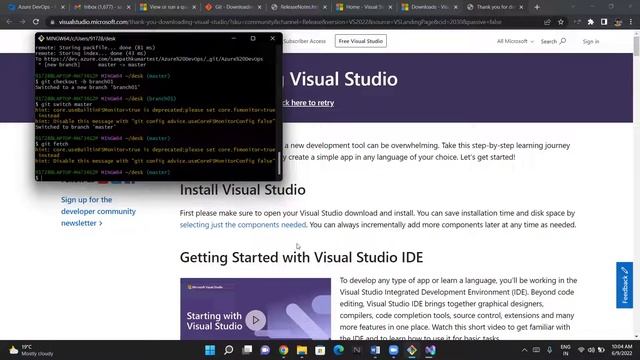Image resolution: width=640 pixels, height=360 pixels.
Task: Click the Git Bash window title bar icon
Action: point(41,38)
